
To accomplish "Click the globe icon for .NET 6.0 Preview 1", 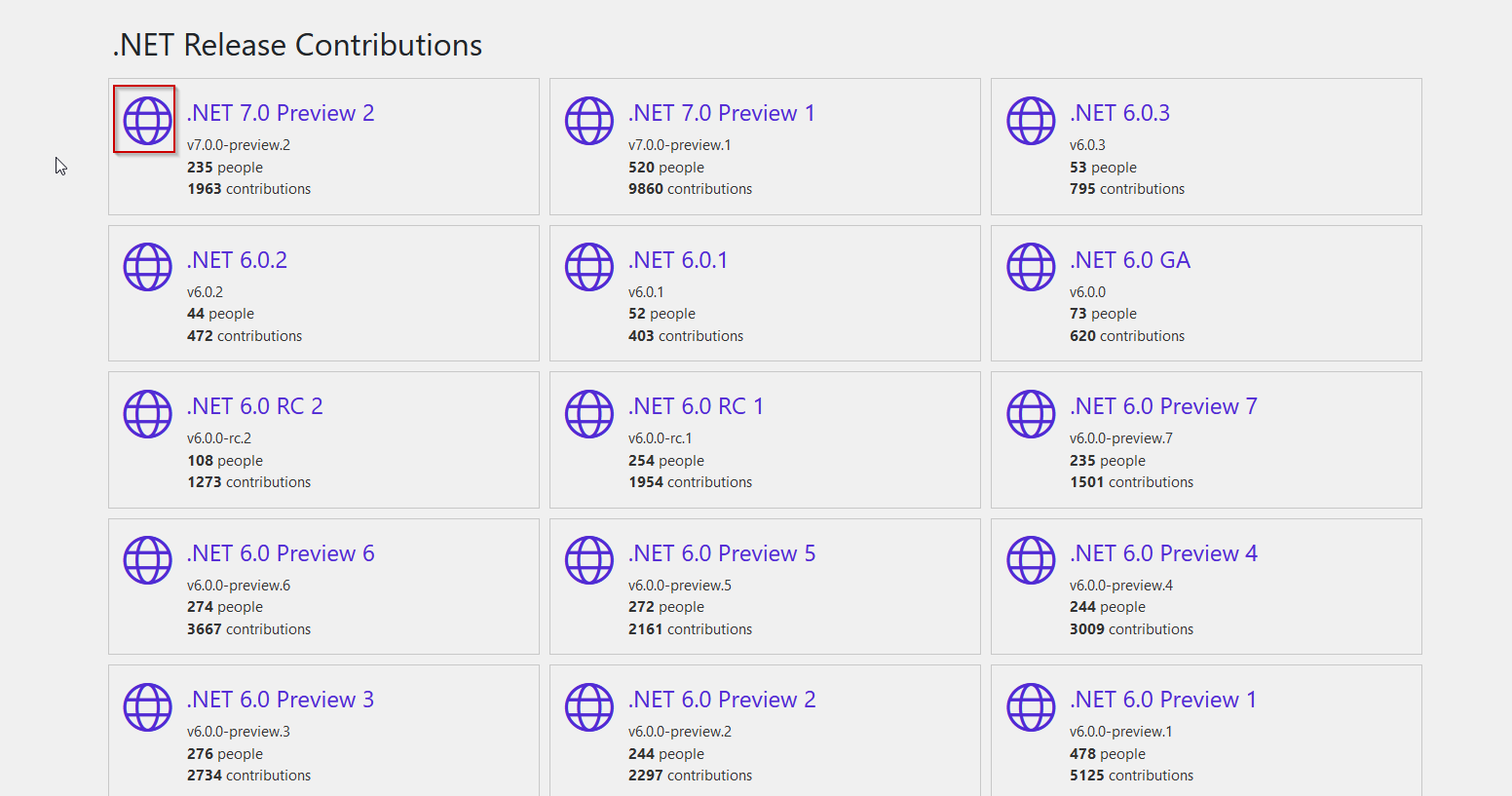I will [x=1031, y=706].
